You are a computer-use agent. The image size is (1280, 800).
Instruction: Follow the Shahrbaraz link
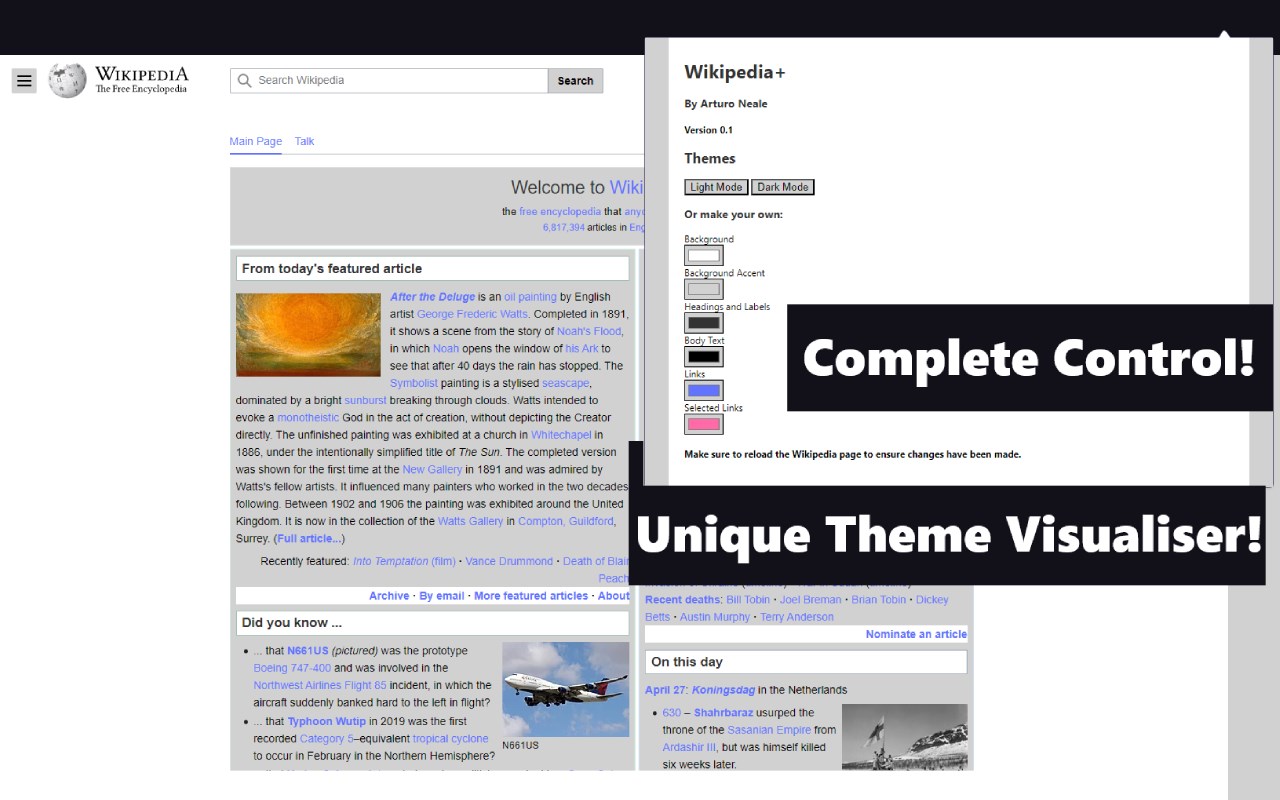[723, 713]
